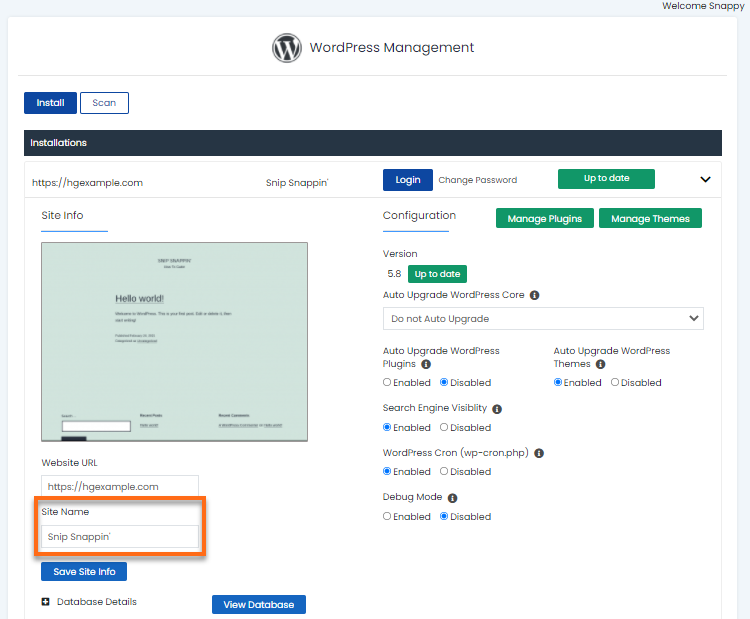
Task: Enable auto upgrade for WordPress plugins
Action: (387, 382)
